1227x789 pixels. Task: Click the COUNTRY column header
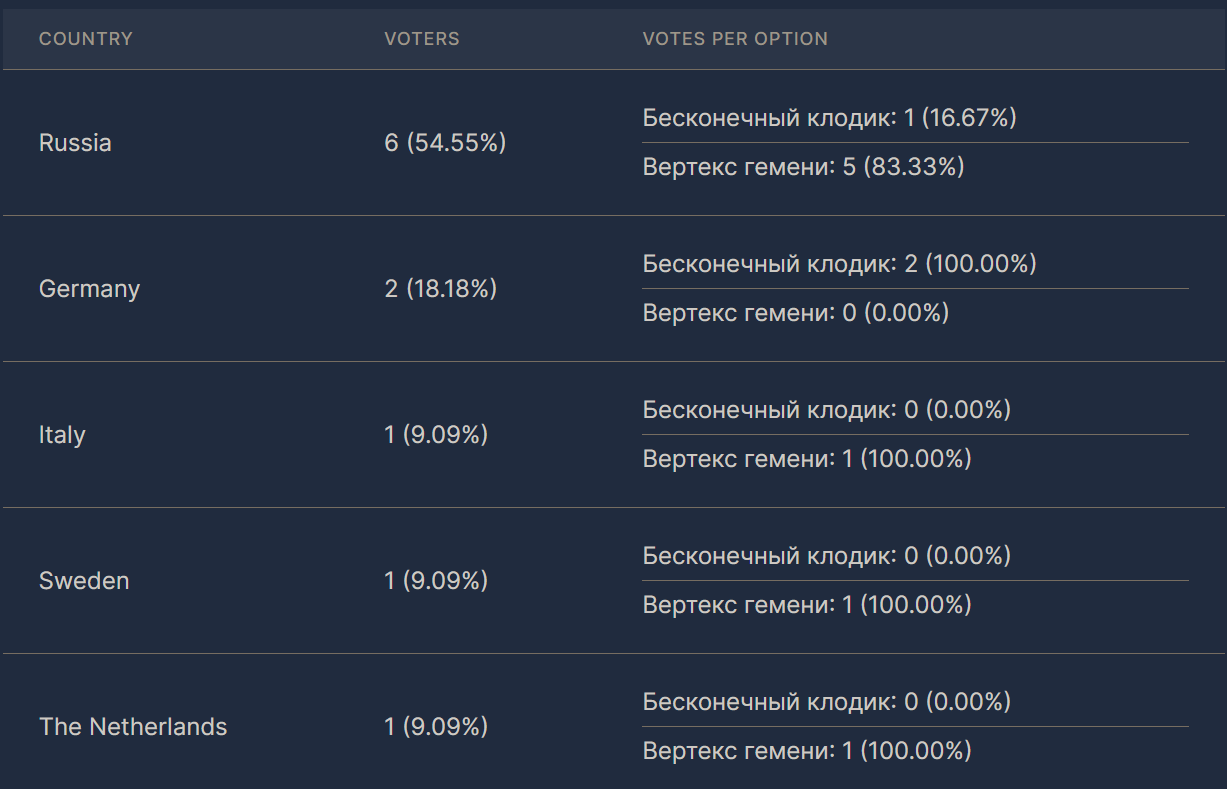tap(85, 39)
